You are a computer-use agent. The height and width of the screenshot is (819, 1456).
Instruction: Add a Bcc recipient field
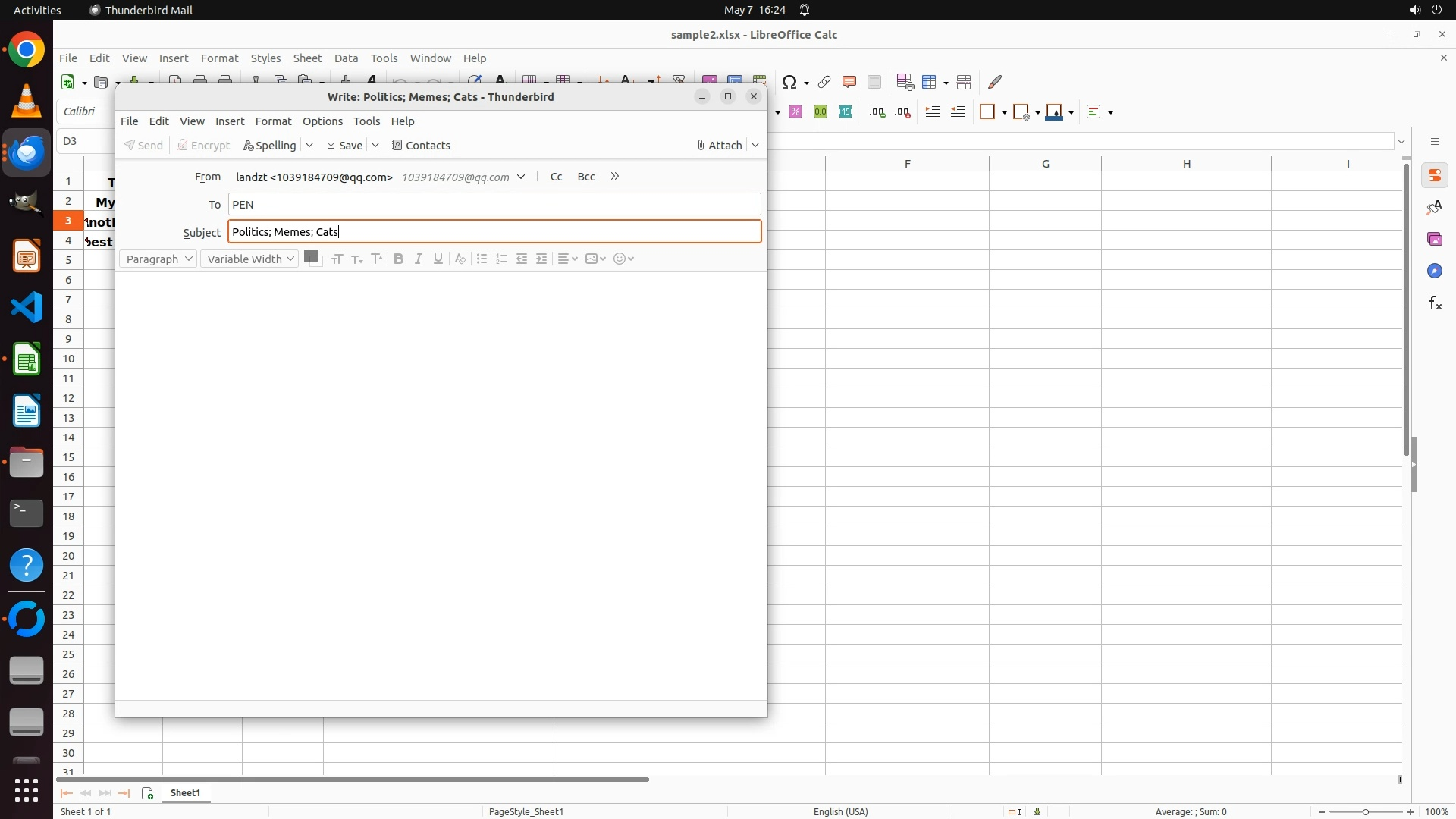585,177
